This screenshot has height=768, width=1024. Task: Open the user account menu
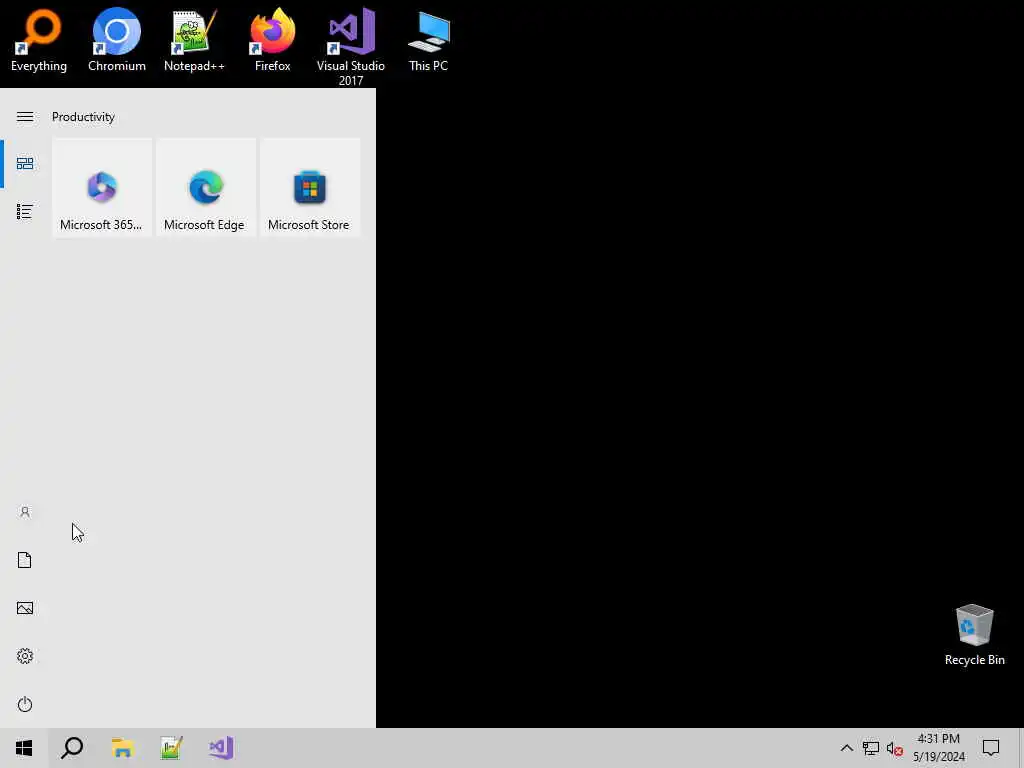25,512
